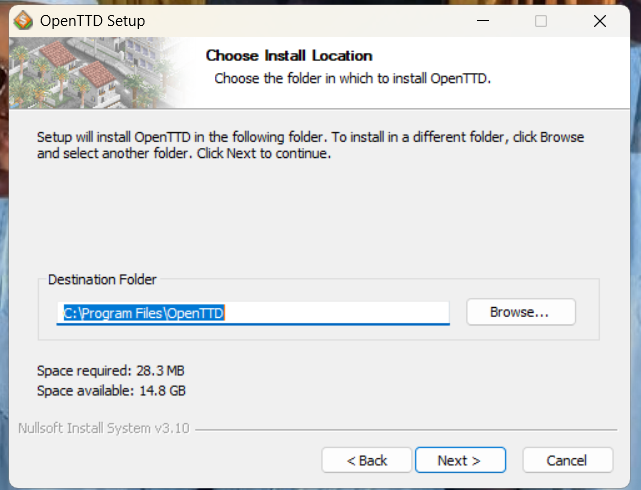Click the "Nullsoft Install System v3.10" label

(104, 429)
